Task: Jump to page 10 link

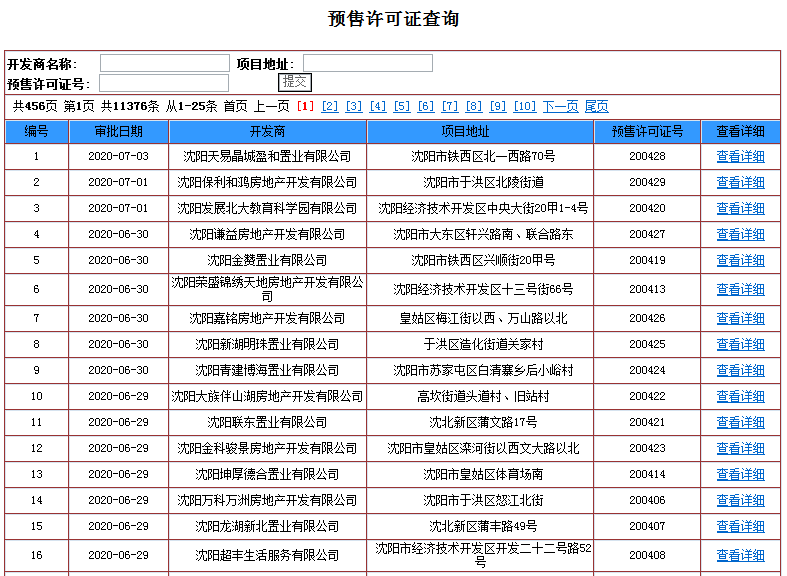Action: point(525,106)
